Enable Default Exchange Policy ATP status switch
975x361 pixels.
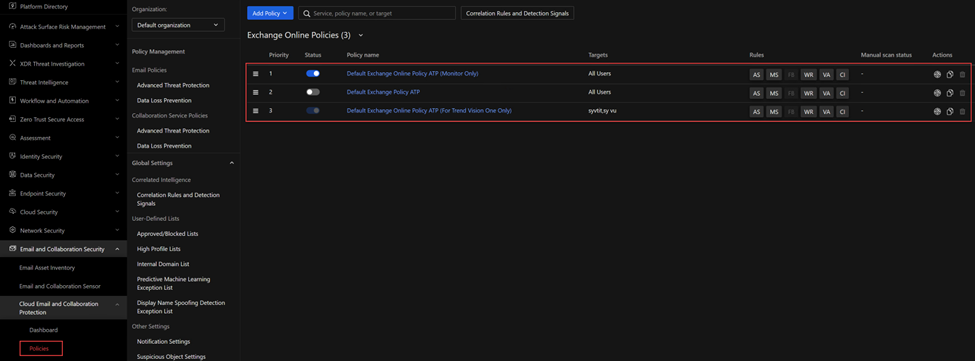[x=313, y=92]
